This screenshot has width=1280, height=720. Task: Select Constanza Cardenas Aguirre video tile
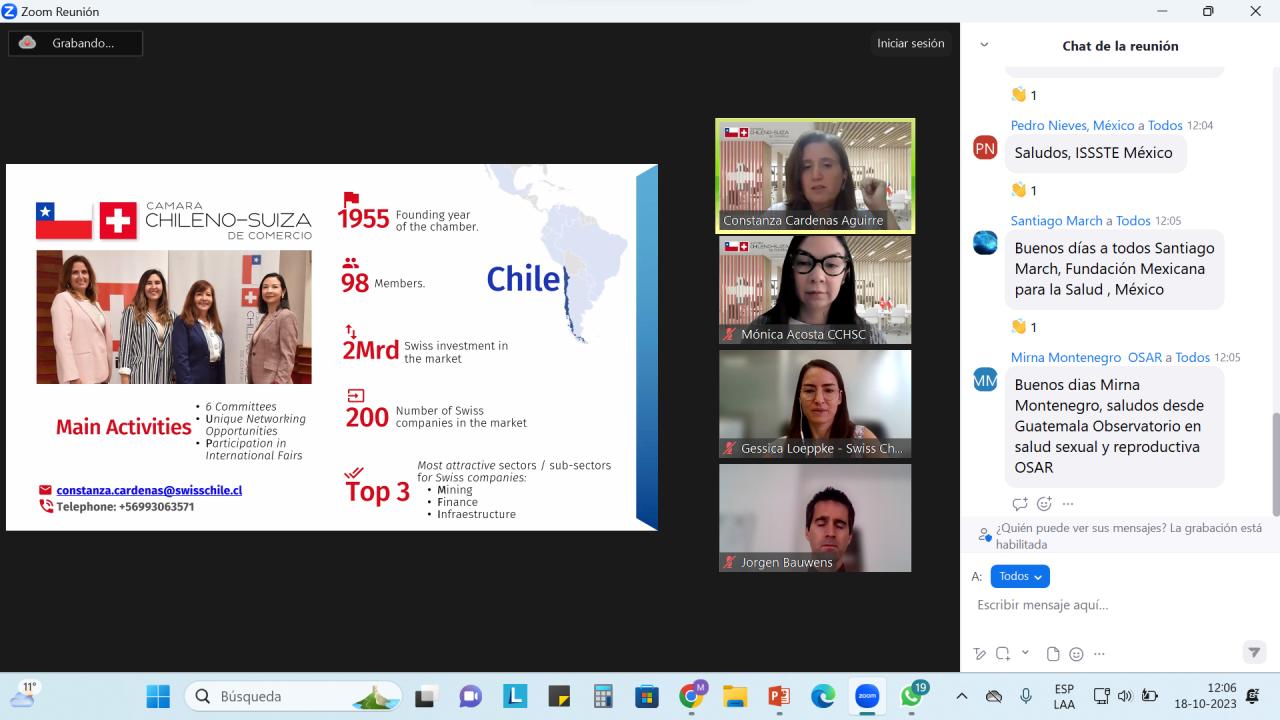coord(815,176)
